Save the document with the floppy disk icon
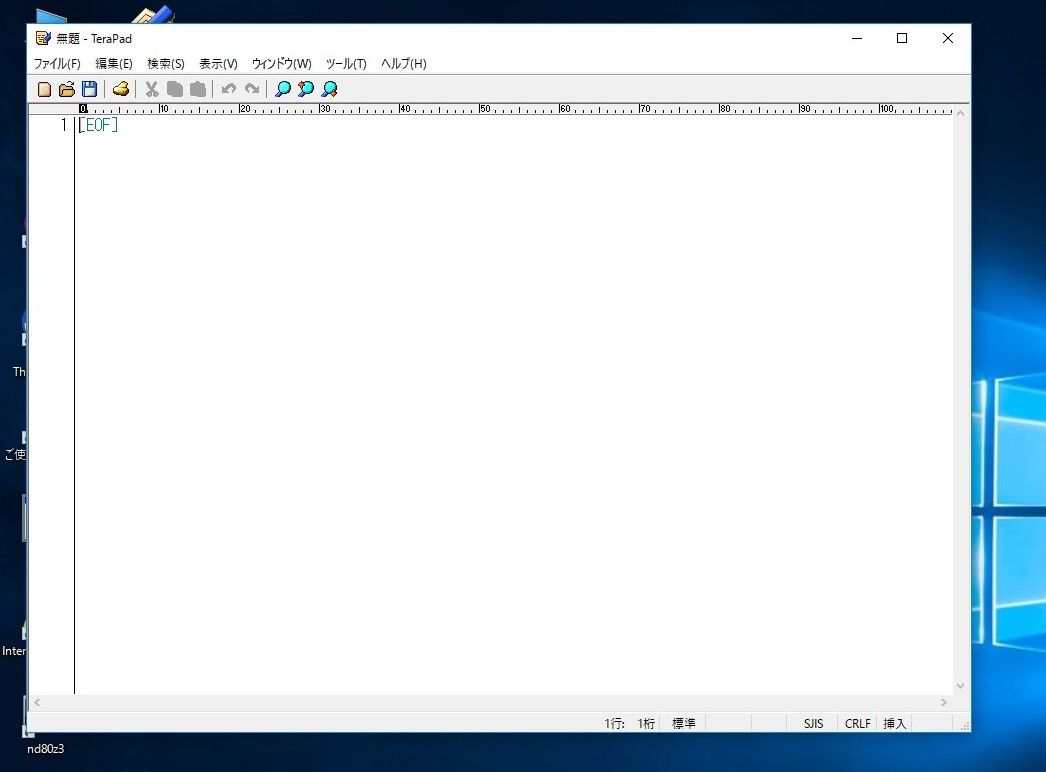Viewport: 1046px width, 772px height. pyautogui.click(x=89, y=89)
